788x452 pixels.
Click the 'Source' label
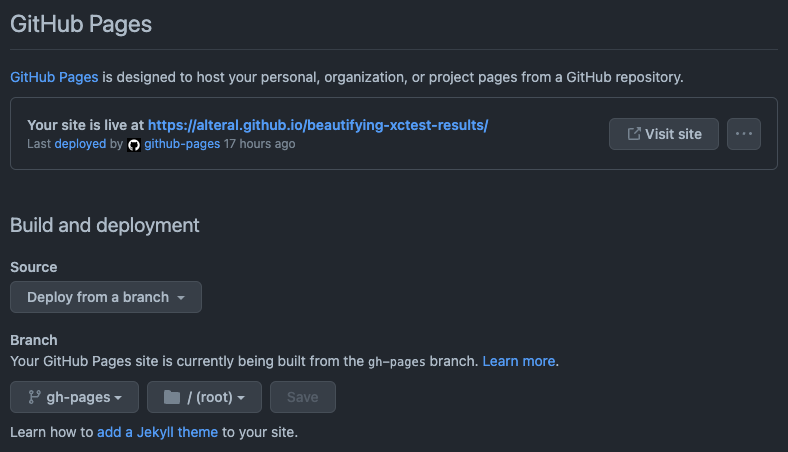(x=34, y=267)
